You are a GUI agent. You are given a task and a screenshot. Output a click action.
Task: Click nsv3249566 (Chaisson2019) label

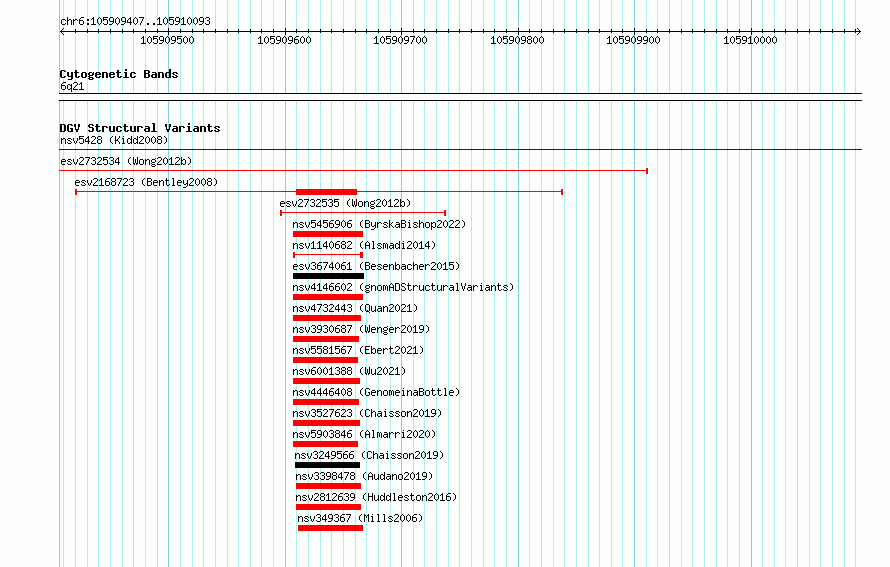click(x=369, y=455)
